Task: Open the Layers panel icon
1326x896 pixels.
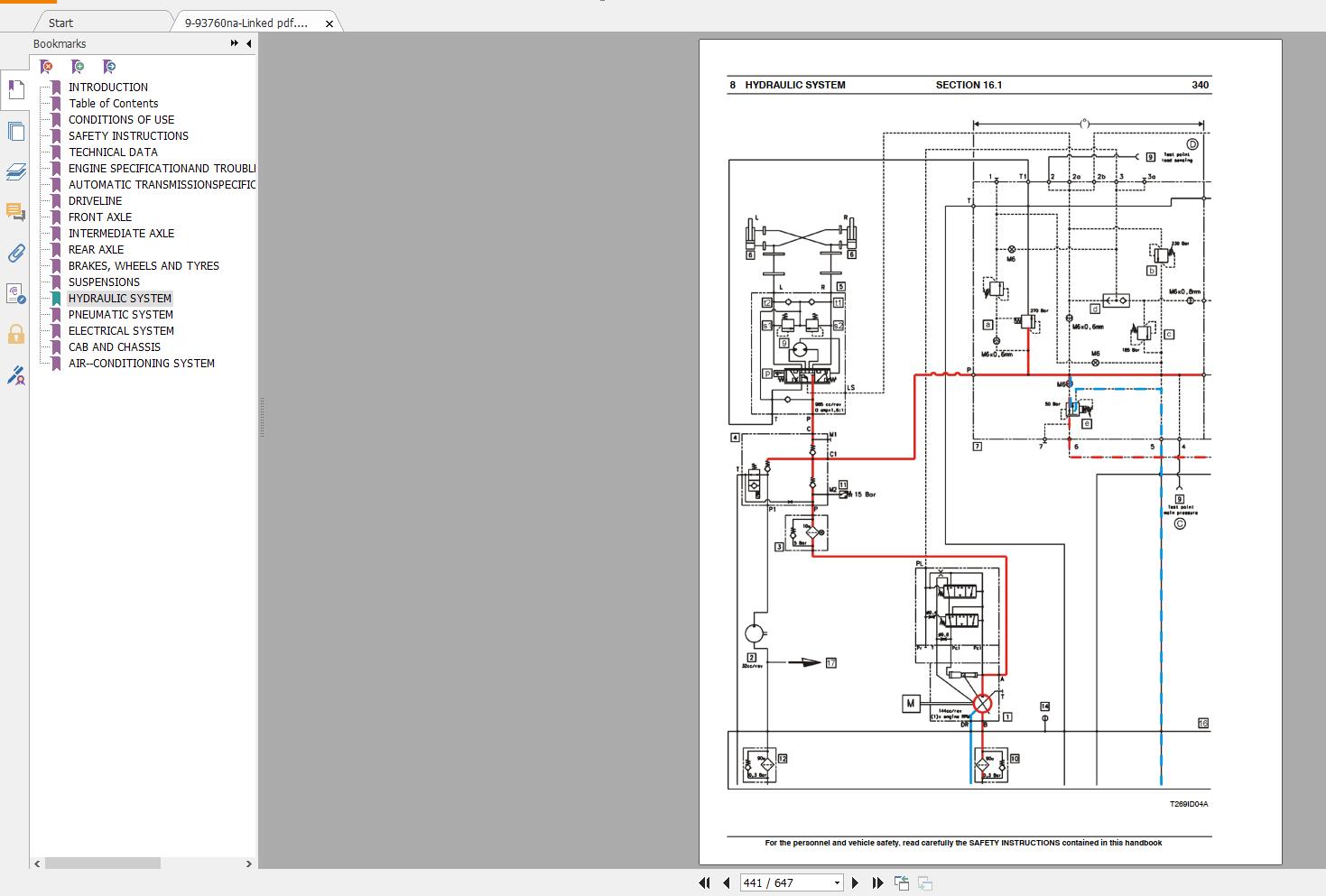Action: pos(15,171)
